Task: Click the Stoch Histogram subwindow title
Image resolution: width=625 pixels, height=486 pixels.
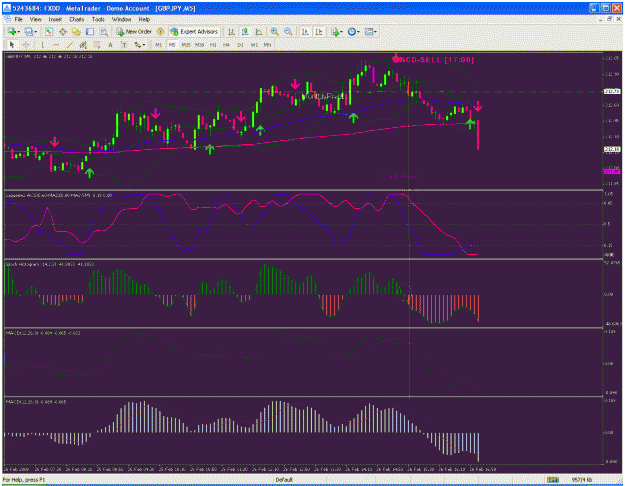Action: (x=50, y=264)
